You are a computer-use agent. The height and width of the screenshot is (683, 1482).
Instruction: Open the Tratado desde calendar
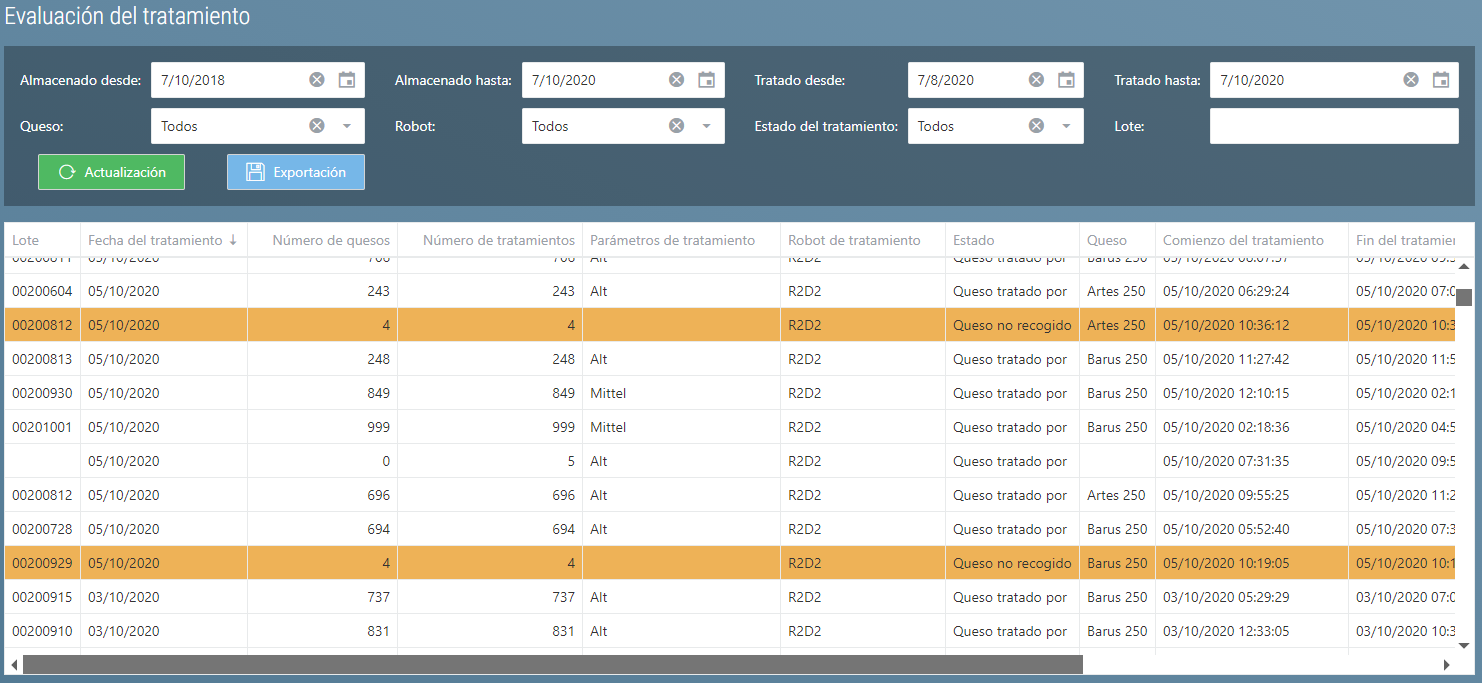click(x=1067, y=80)
